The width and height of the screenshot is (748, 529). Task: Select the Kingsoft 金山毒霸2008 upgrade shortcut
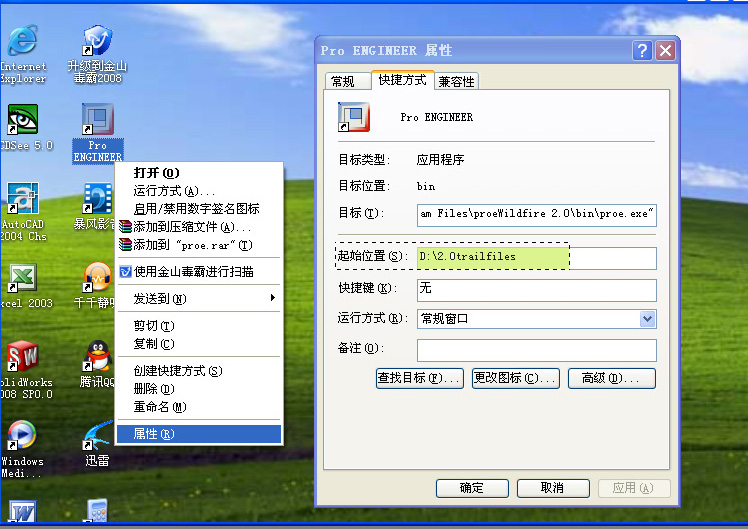98,41
